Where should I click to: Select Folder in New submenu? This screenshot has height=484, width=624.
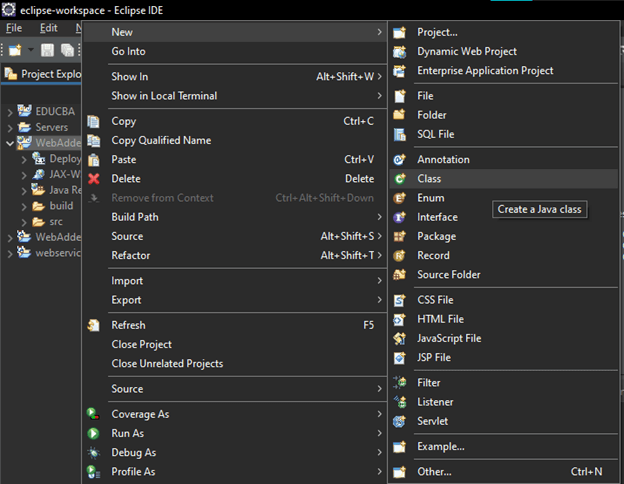point(504,115)
